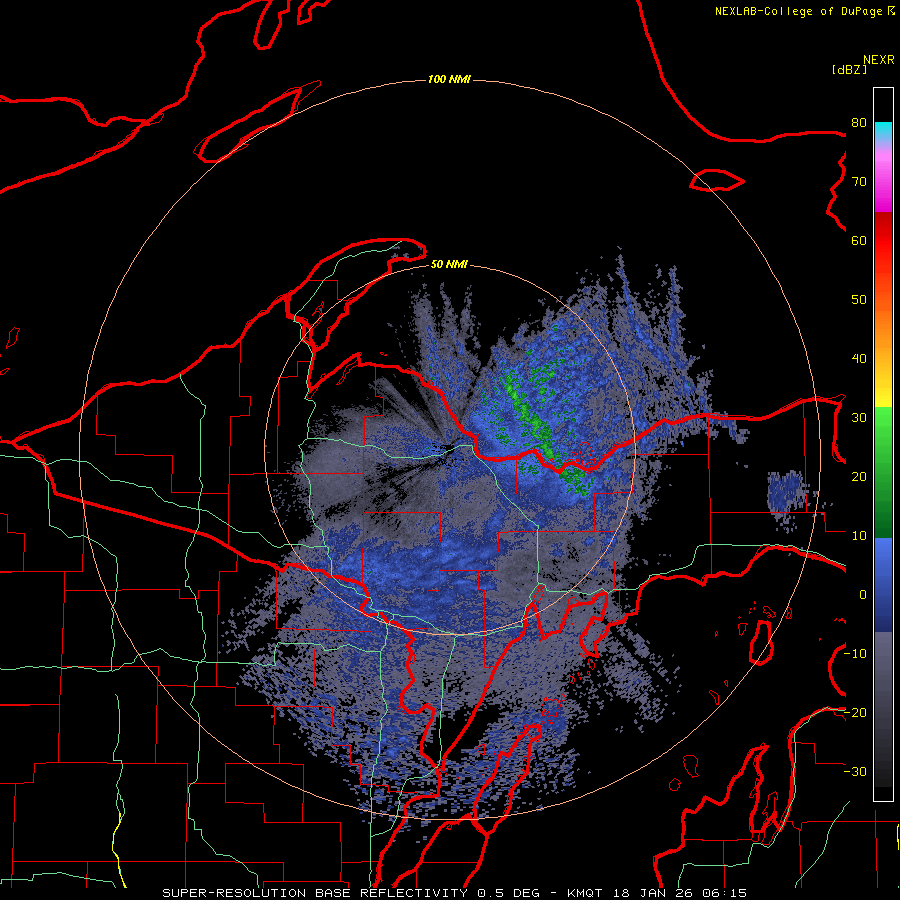This screenshot has width=900, height=900.
Task: Click the 50 NMI range ring label
Action: (449, 264)
